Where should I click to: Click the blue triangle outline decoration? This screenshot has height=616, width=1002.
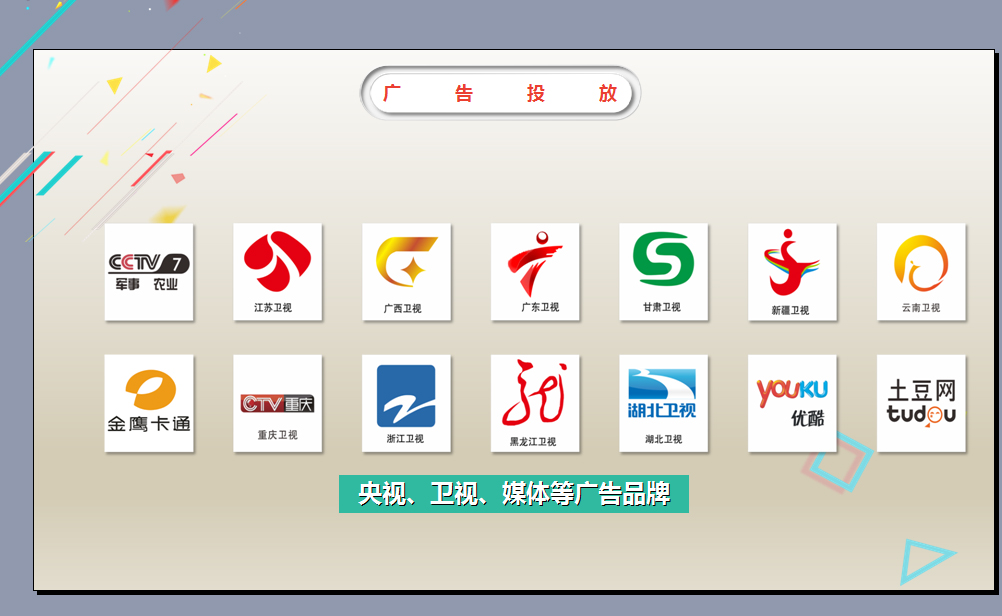(922, 560)
